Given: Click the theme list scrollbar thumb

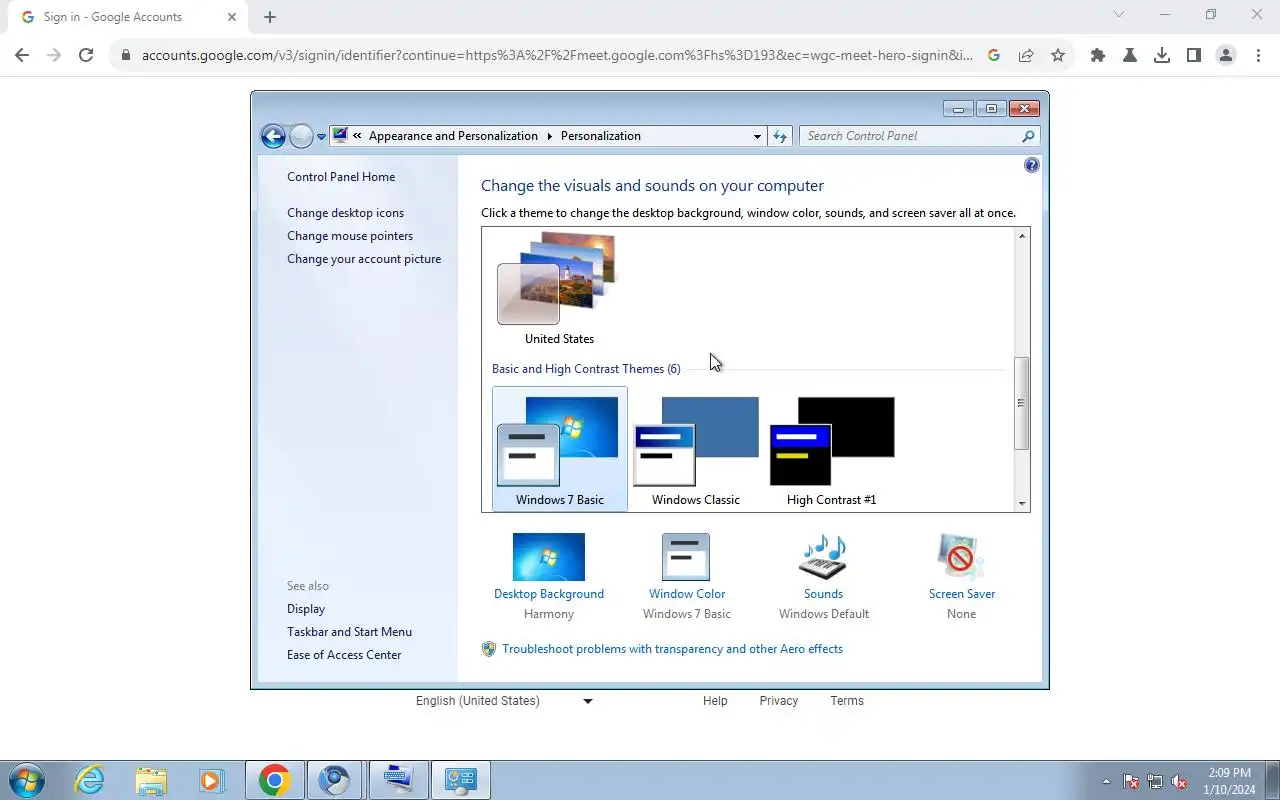Looking at the screenshot, I should coord(1022,403).
